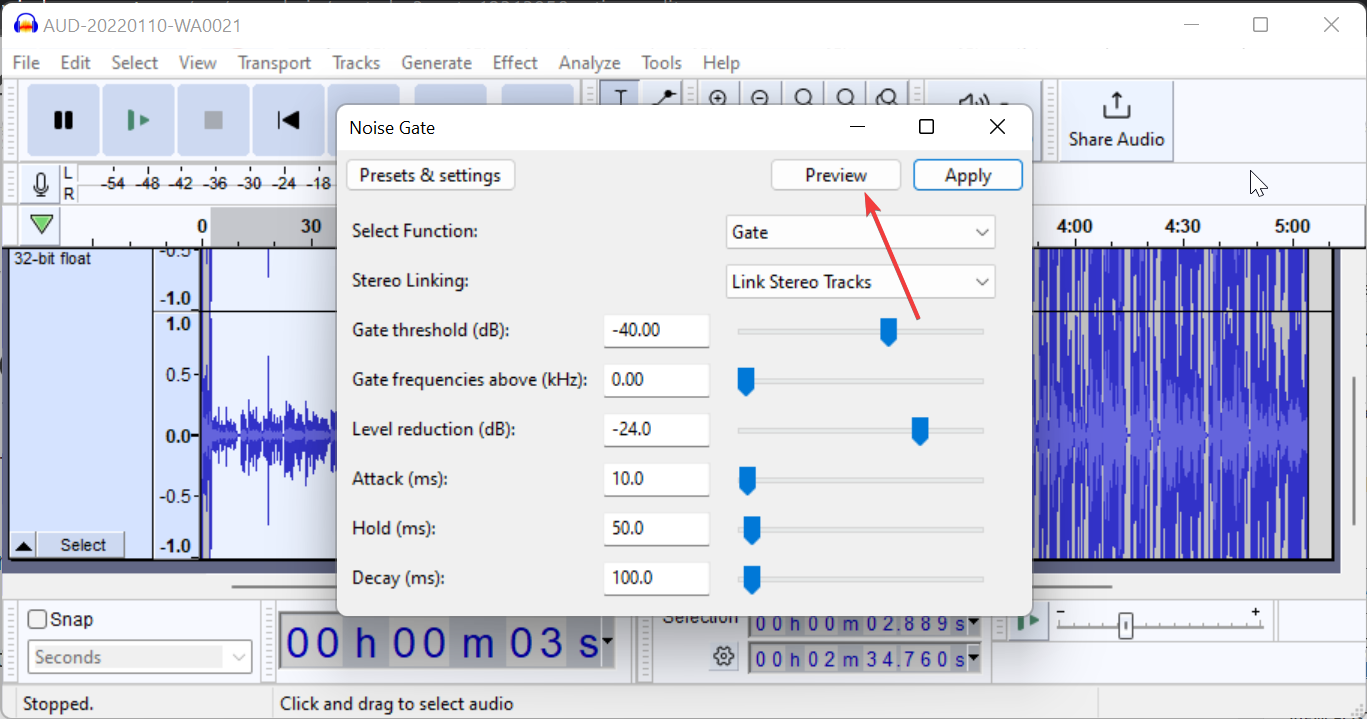Click the speaker playback volume icon
This screenshot has height=719, width=1367.
click(x=973, y=100)
